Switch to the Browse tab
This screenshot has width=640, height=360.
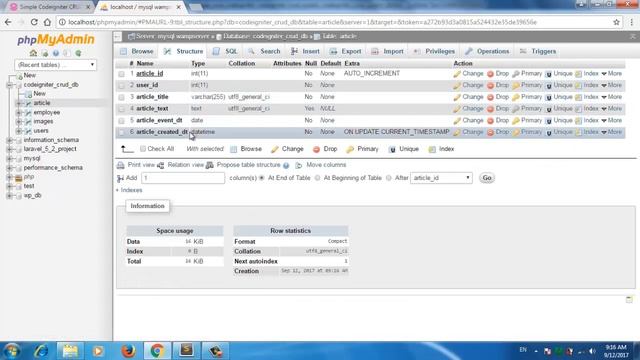pyautogui.click(x=137, y=51)
